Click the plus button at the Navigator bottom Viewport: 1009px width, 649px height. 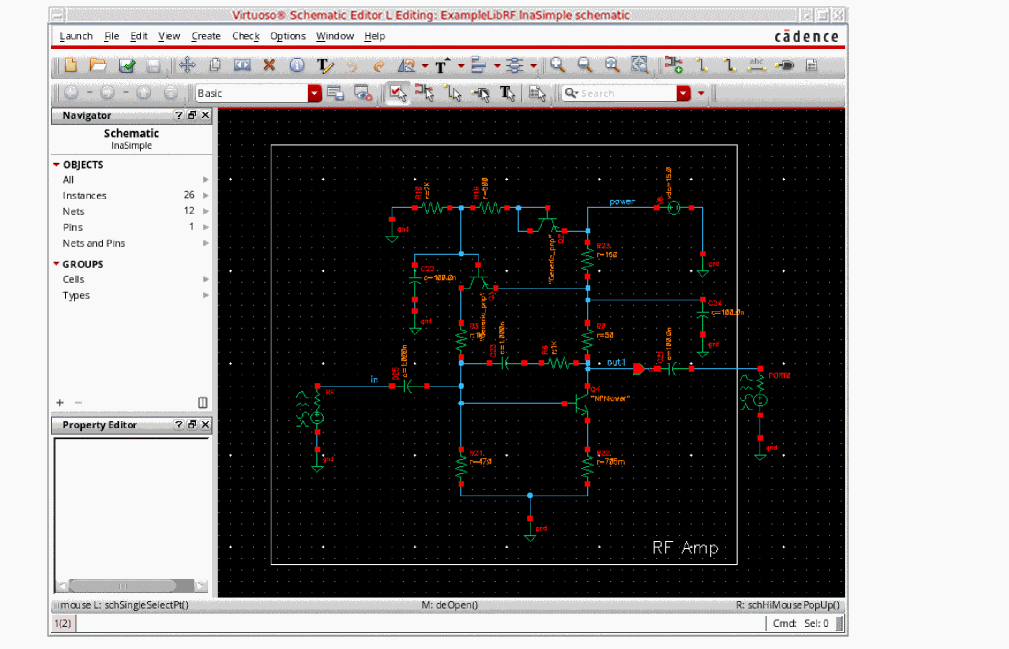(x=59, y=402)
